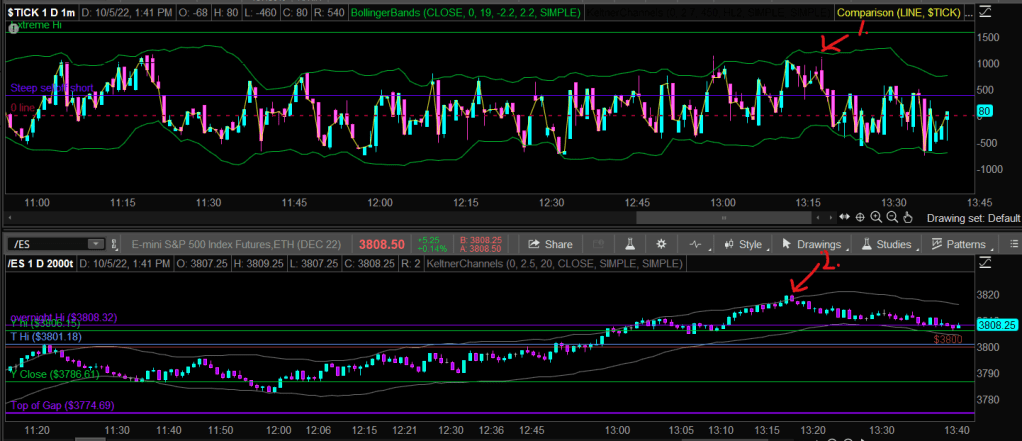This screenshot has width=1022, height=441.
Task: Open the Patterns menu
Action: point(965,244)
